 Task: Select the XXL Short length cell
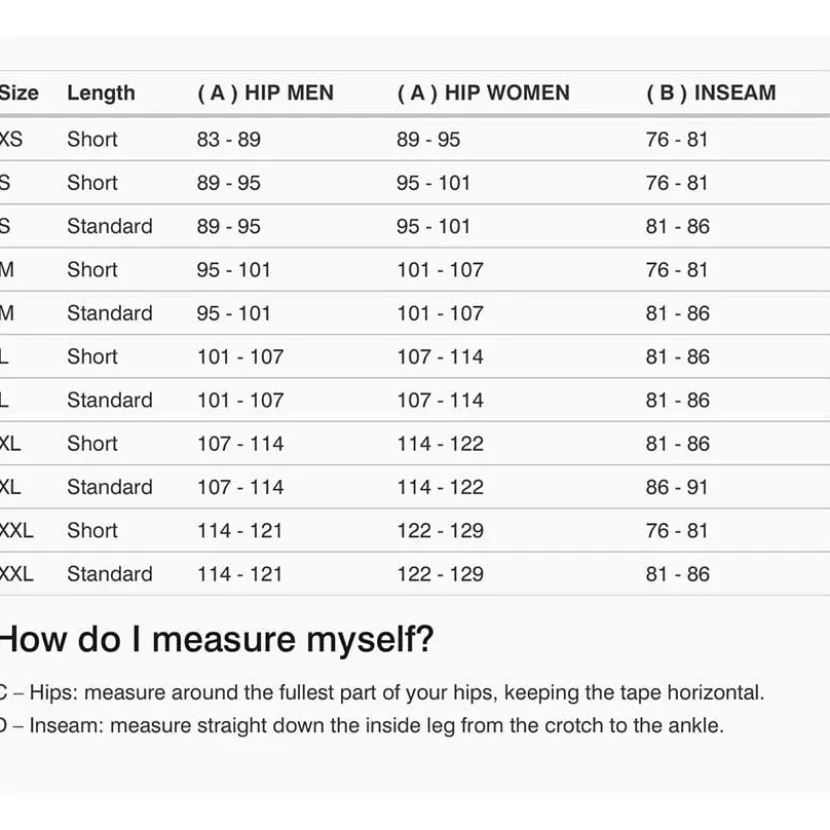(92, 530)
